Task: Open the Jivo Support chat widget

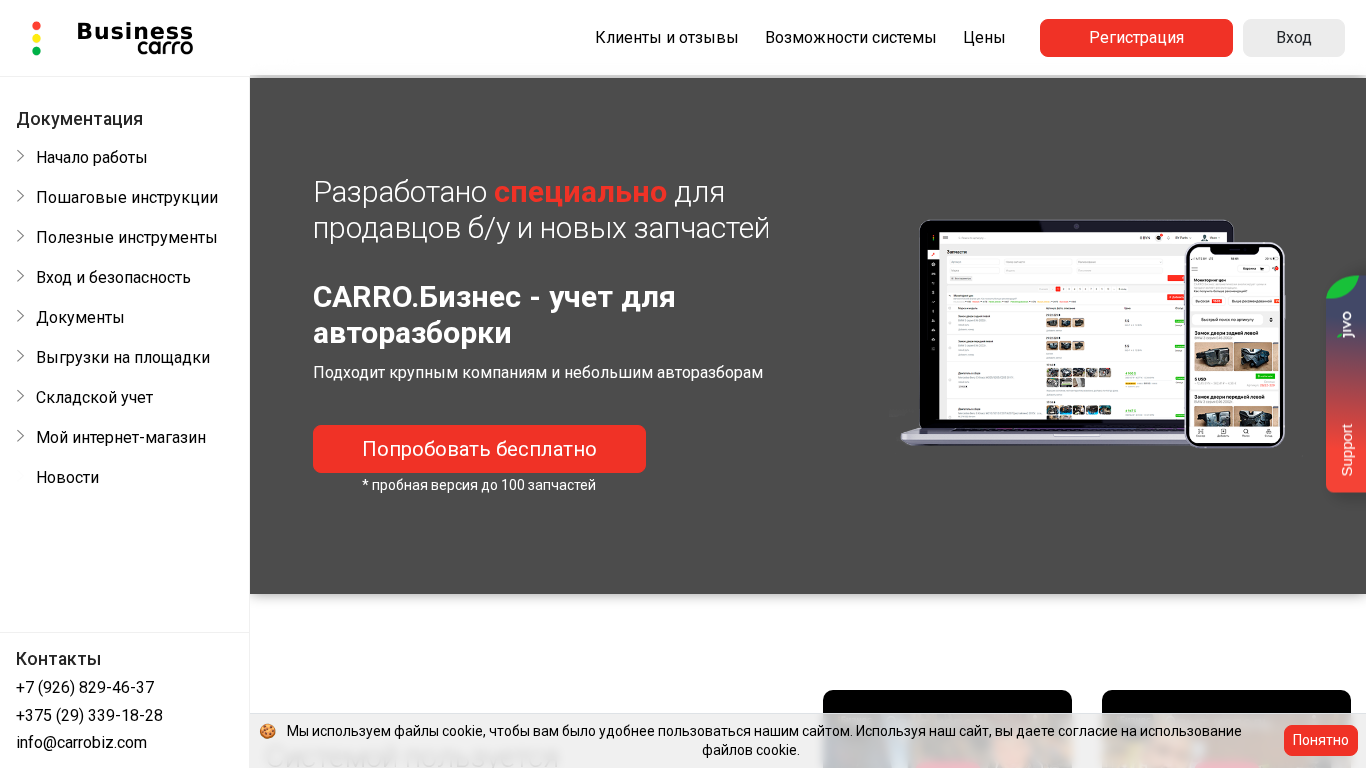Action: click(x=1346, y=383)
